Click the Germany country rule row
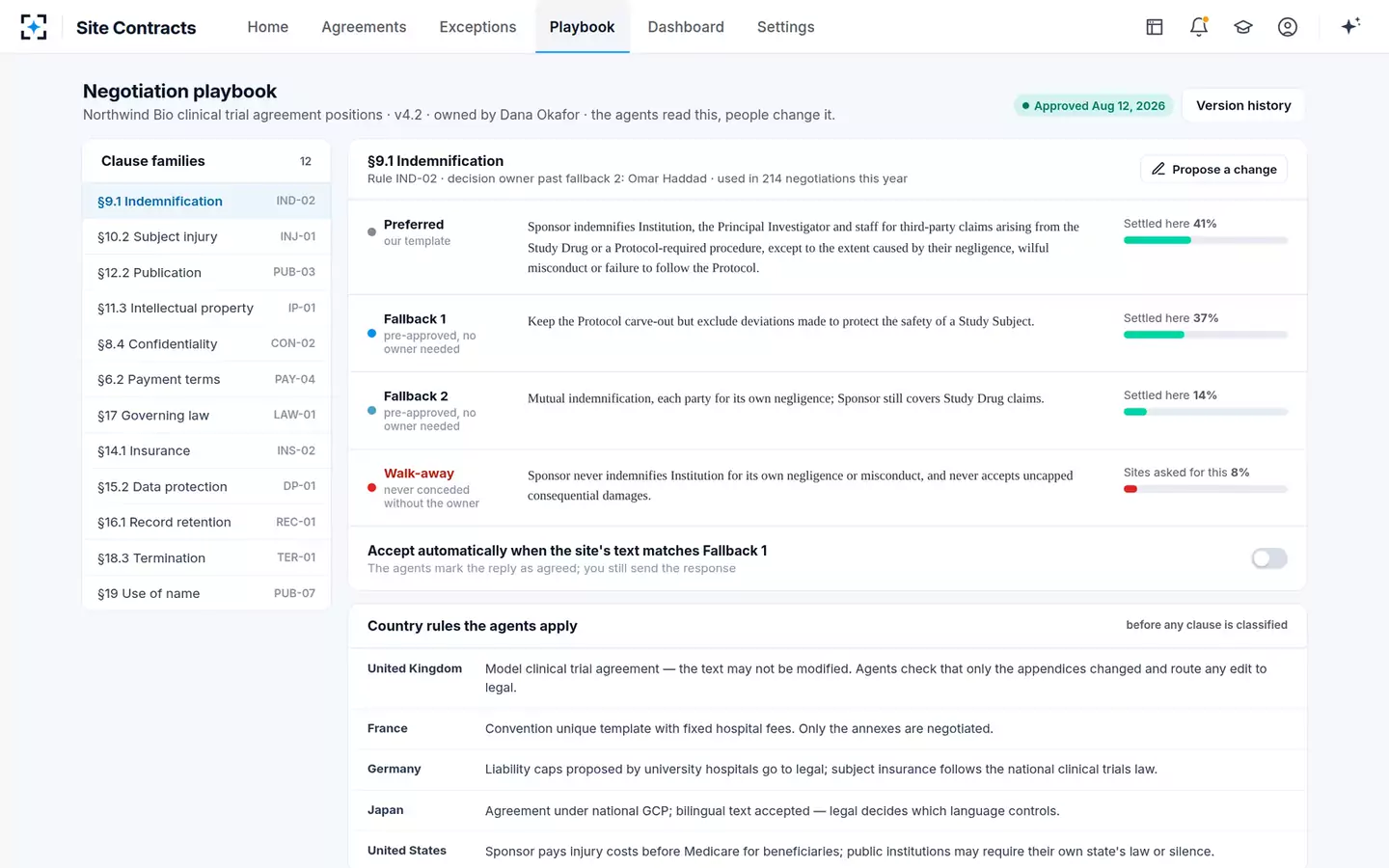 [828, 770]
